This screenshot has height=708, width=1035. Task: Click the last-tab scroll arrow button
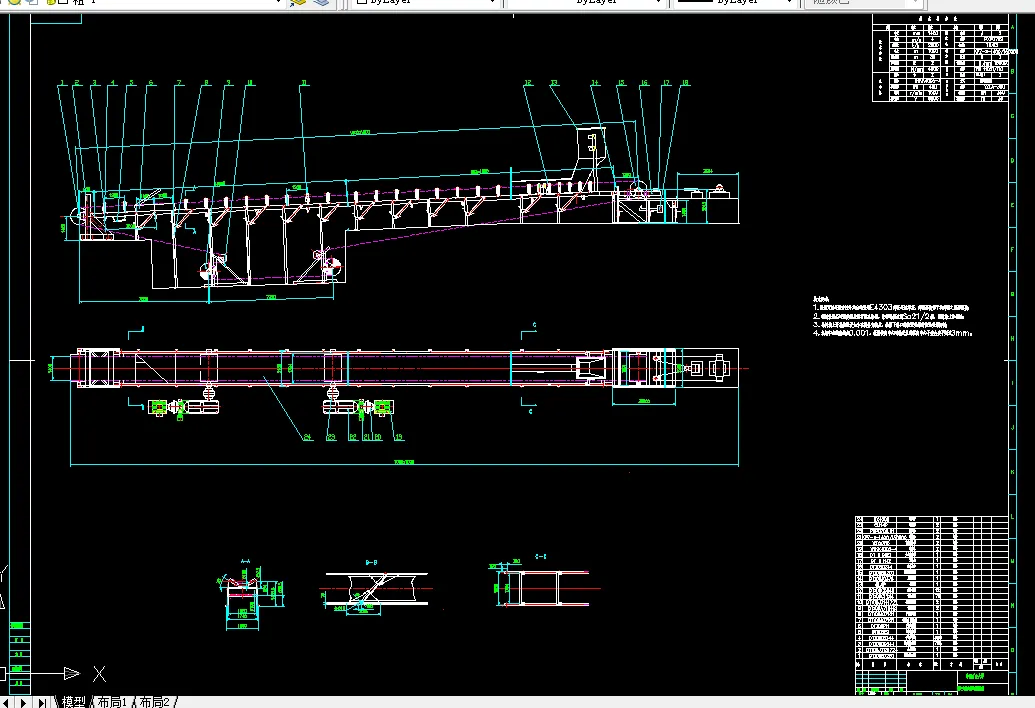(42, 703)
